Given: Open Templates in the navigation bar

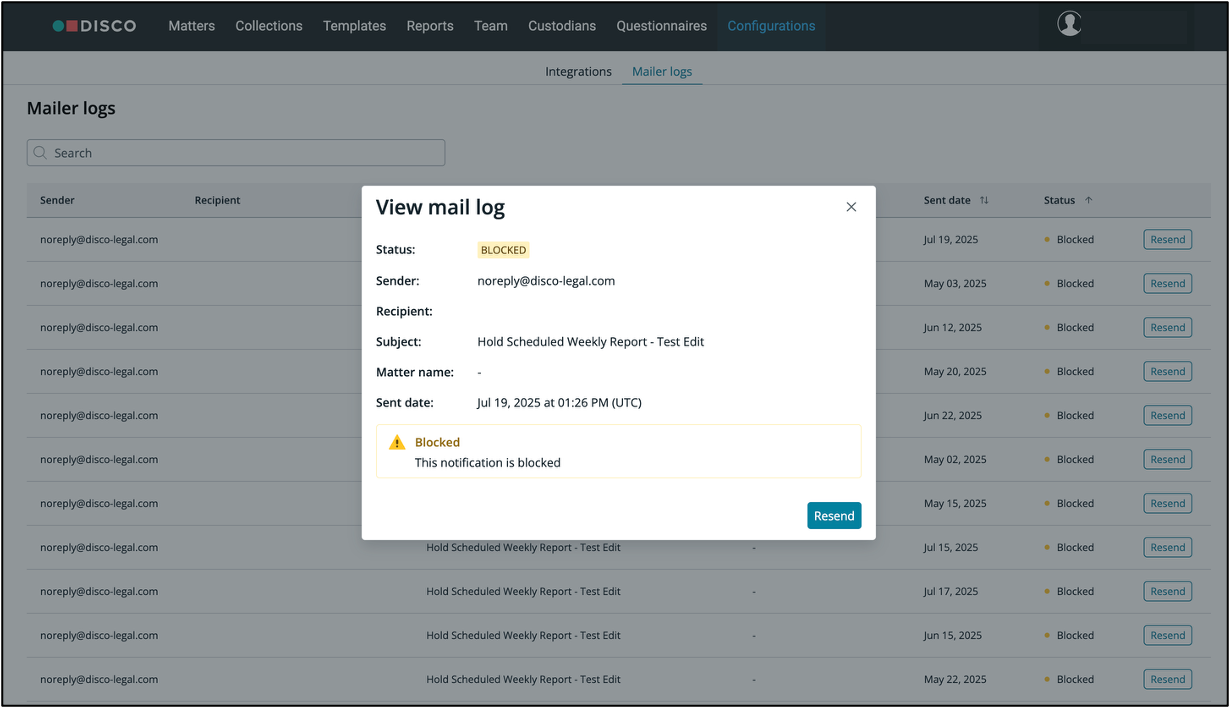Looking at the screenshot, I should click(354, 26).
